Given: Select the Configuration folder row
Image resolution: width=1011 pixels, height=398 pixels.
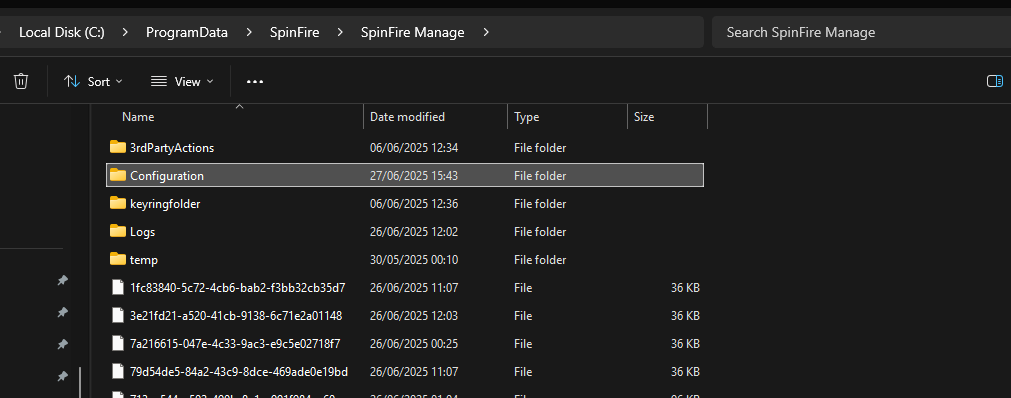Looking at the screenshot, I should [x=405, y=175].
